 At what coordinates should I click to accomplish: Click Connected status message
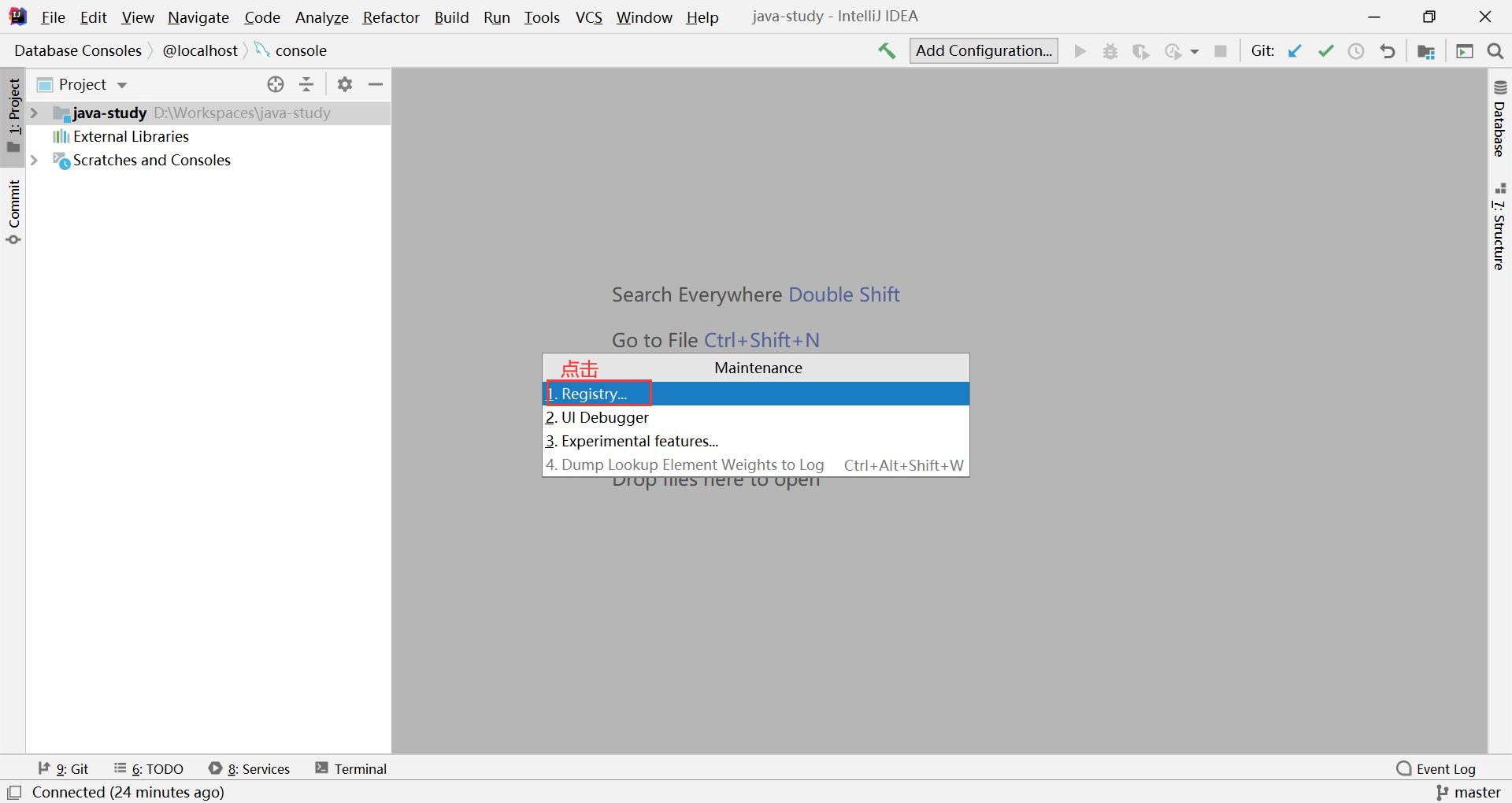128,792
